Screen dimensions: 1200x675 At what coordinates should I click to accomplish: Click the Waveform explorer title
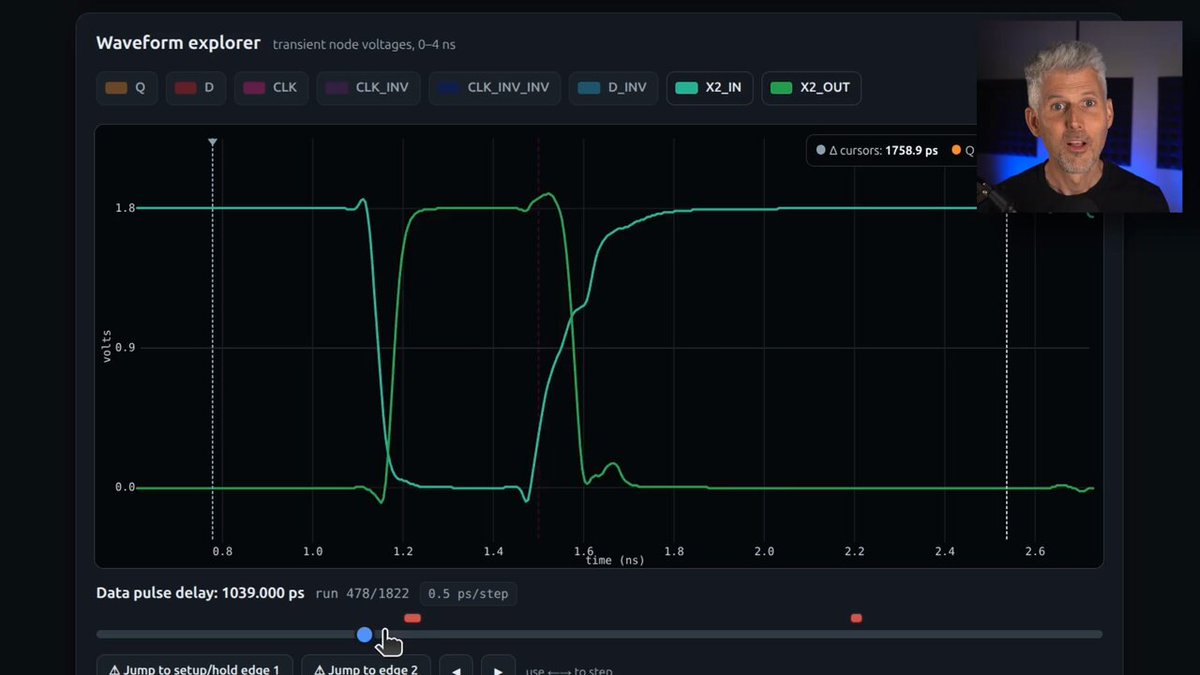click(178, 43)
